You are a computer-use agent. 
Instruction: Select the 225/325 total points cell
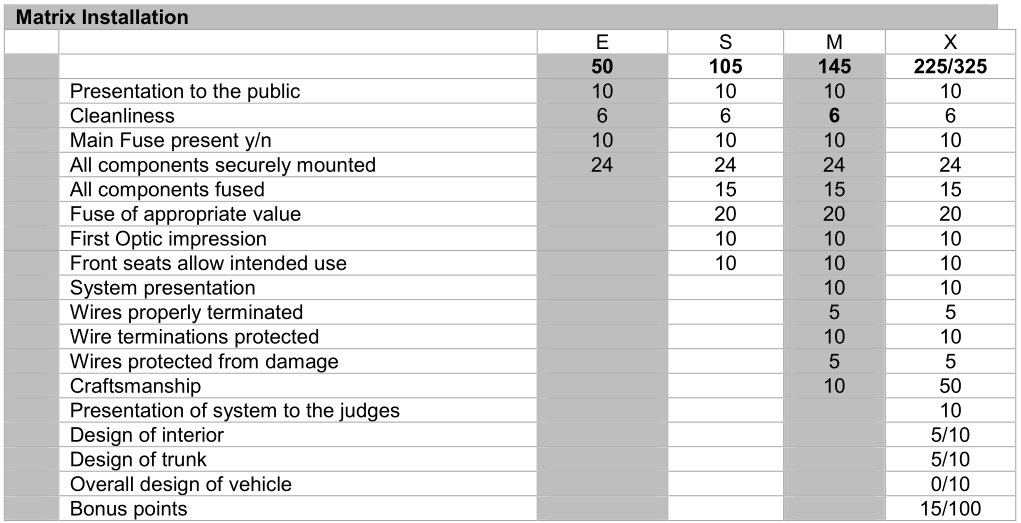(950, 67)
